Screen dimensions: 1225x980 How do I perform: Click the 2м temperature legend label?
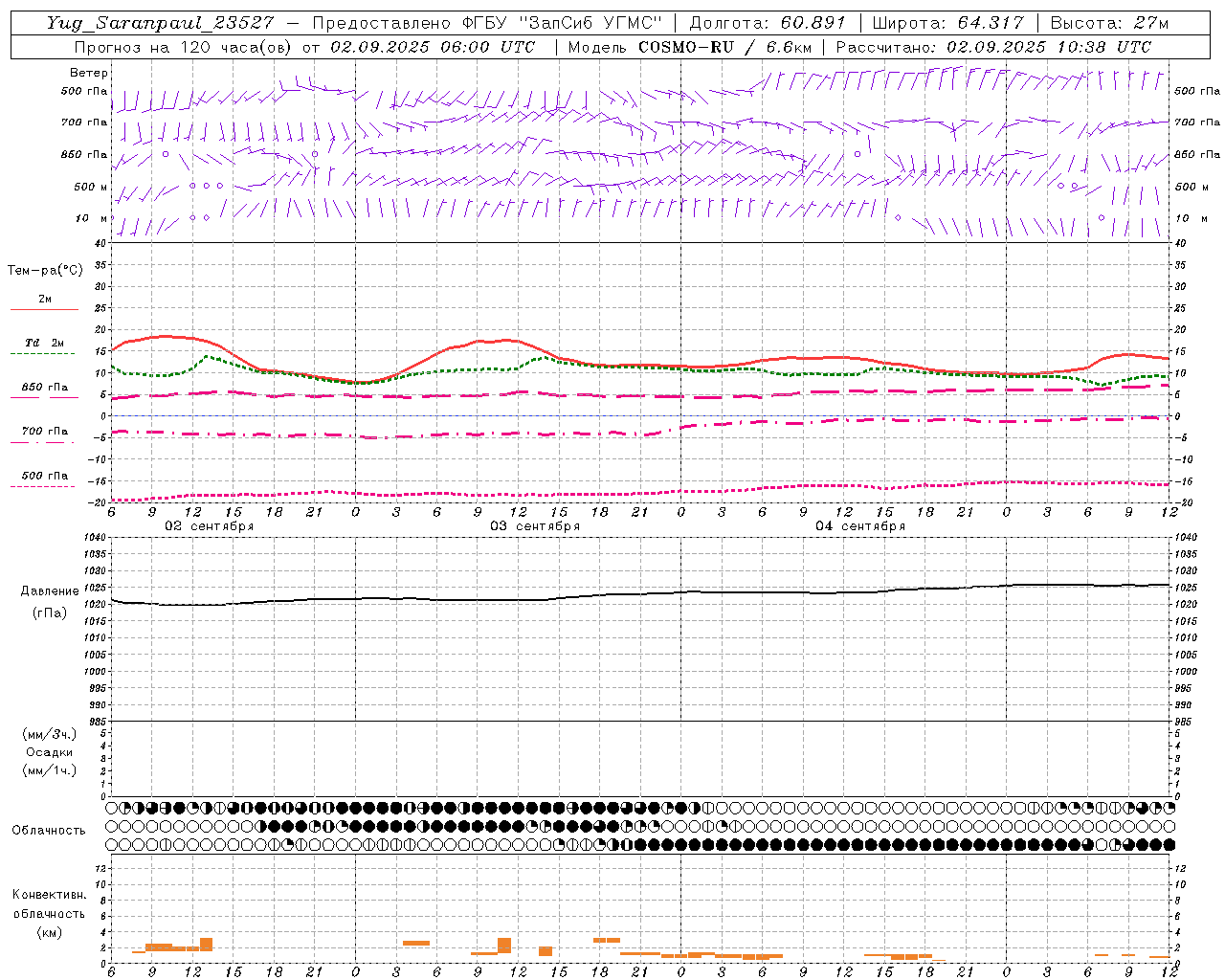[x=45, y=300]
